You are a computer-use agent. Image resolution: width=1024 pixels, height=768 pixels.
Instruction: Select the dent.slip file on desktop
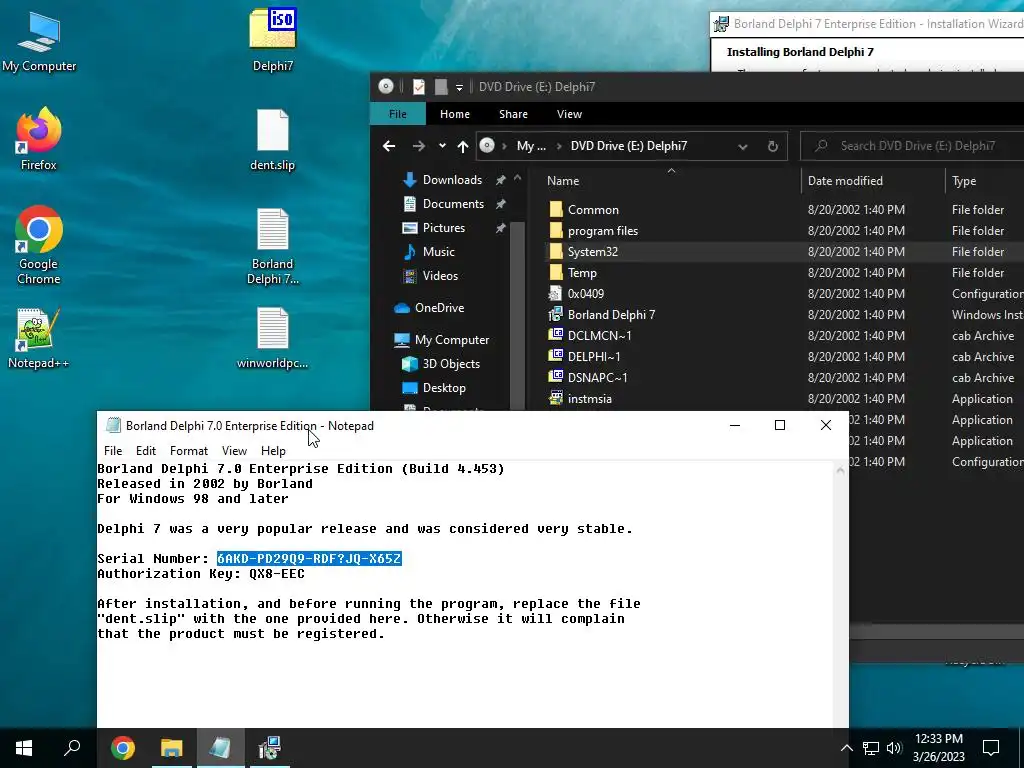tap(272, 140)
